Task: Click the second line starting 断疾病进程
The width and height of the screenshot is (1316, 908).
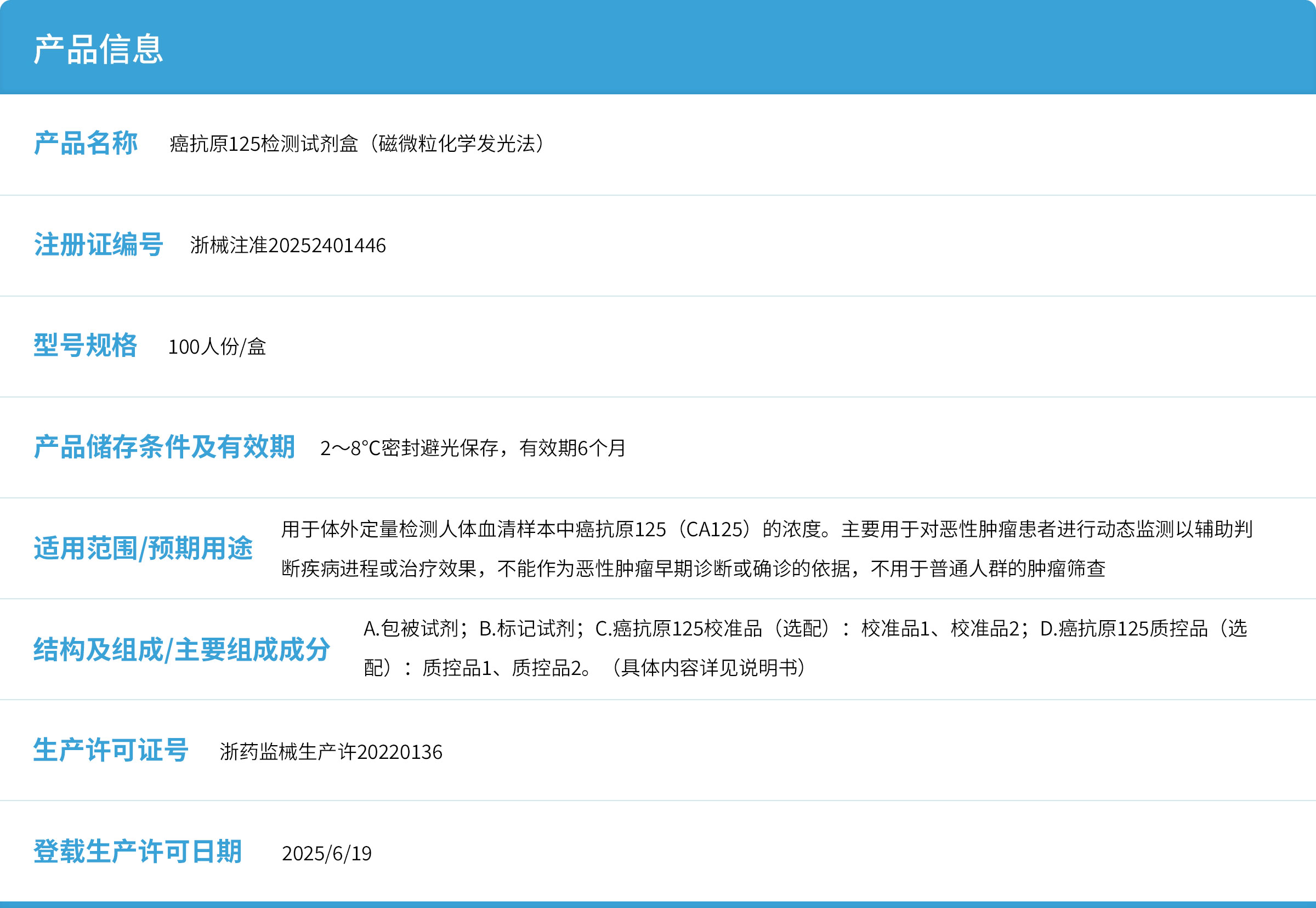Action: pos(693,569)
